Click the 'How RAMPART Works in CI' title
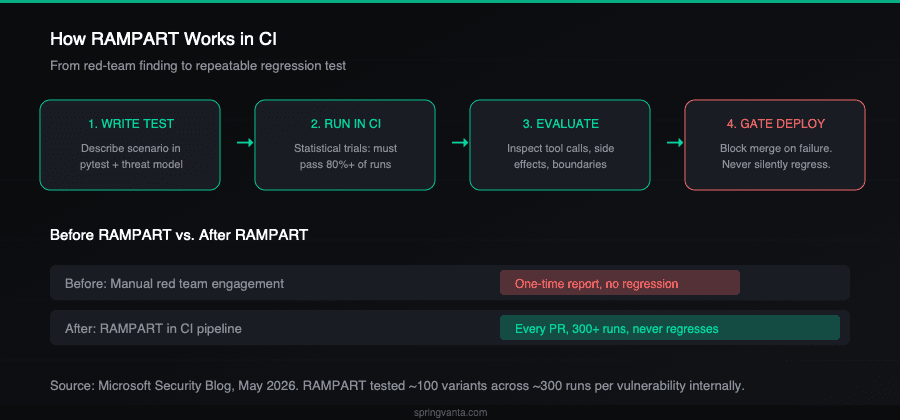Viewport: 900px width, 420px height. coord(164,39)
